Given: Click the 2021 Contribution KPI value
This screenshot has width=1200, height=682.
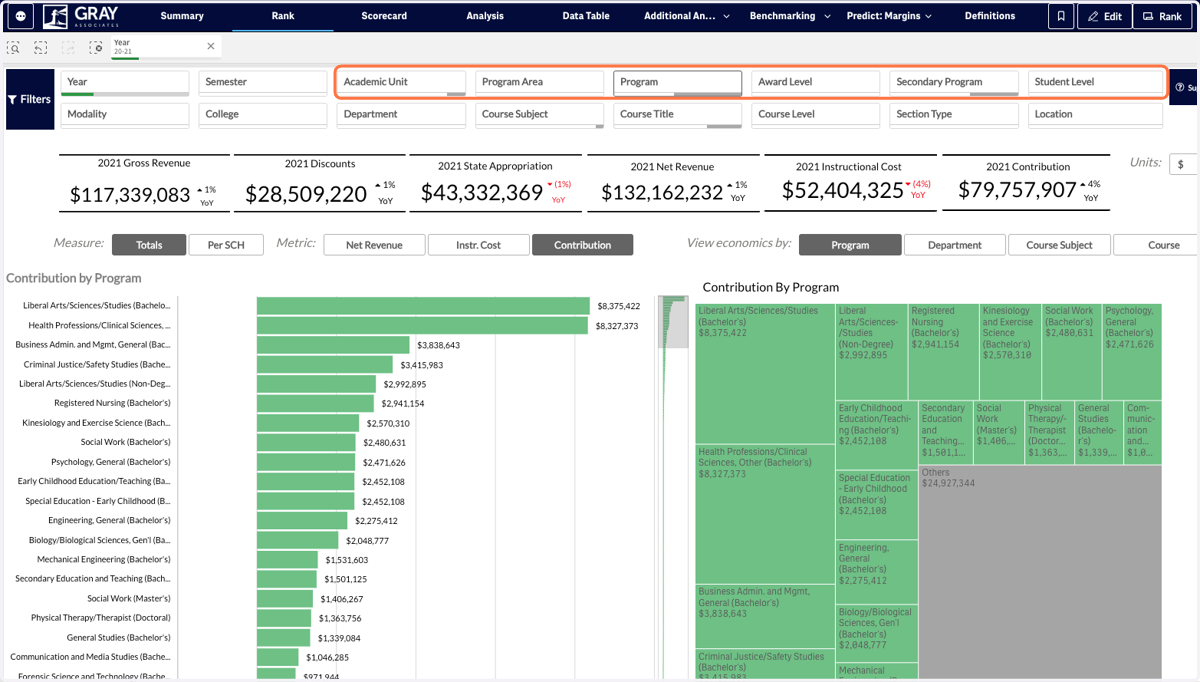Looking at the screenshot, I should point(1017,190).
